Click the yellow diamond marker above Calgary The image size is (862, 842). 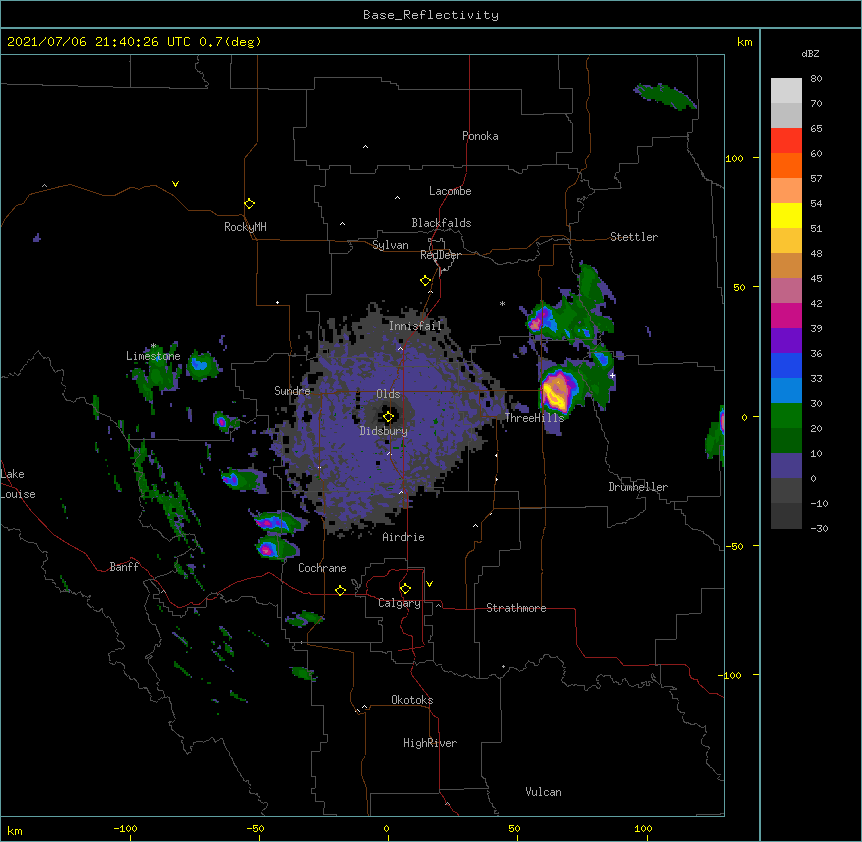[406, 588]
